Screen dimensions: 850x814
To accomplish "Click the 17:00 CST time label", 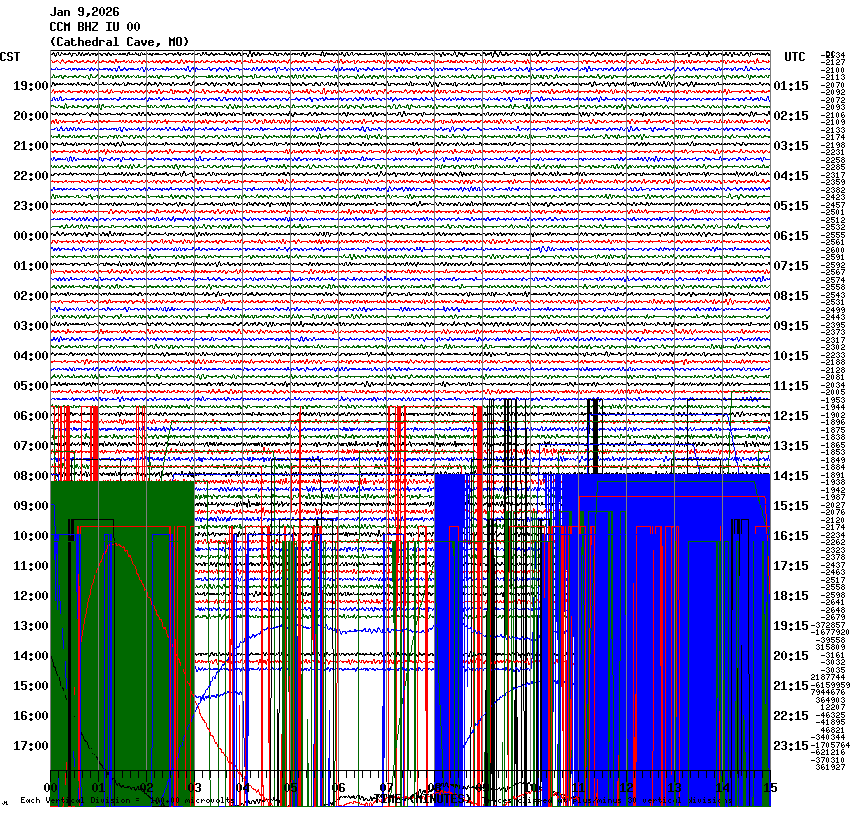I will 30,746.
